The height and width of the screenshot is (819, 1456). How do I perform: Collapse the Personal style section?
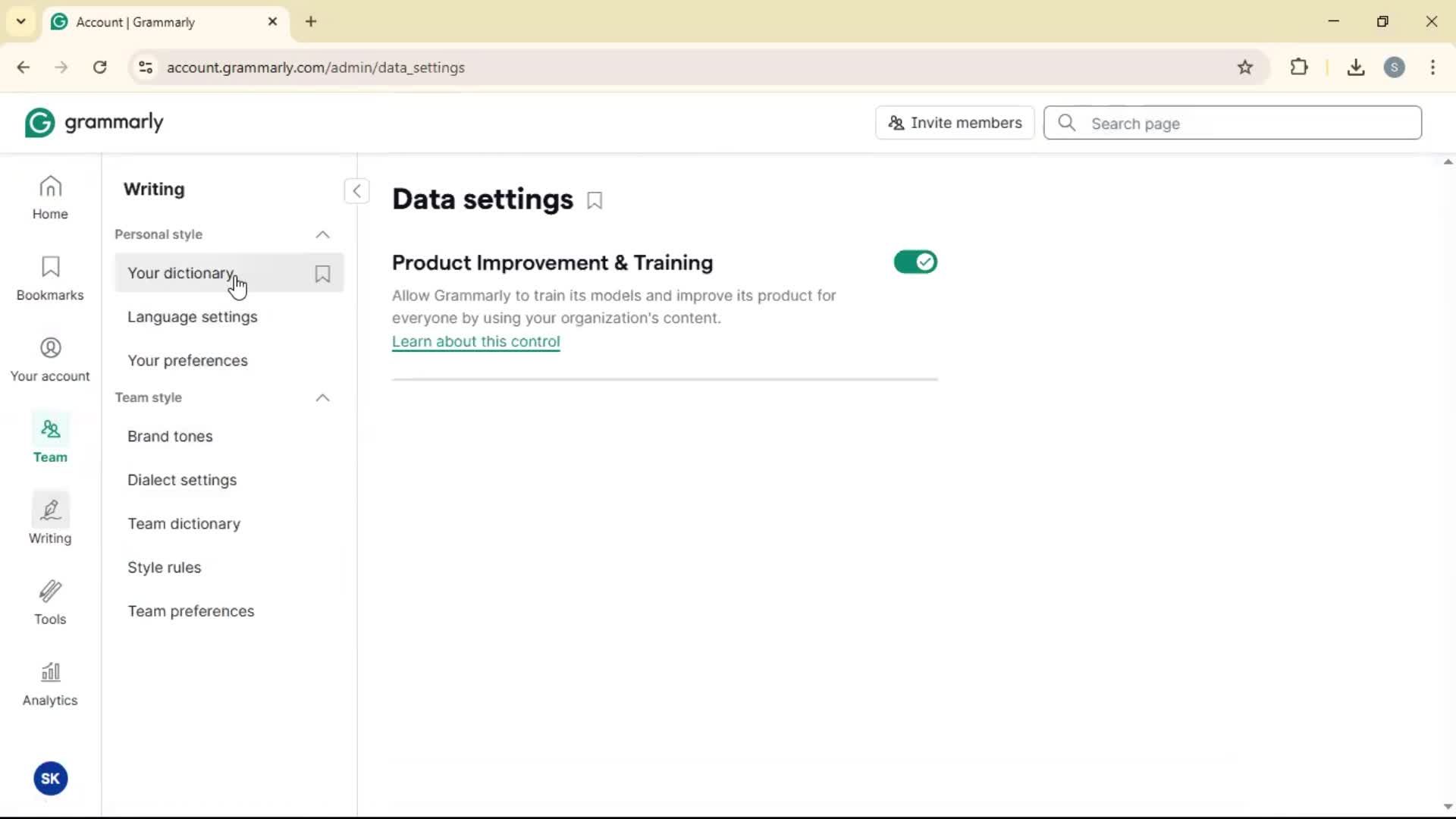(x=322, y=235)
